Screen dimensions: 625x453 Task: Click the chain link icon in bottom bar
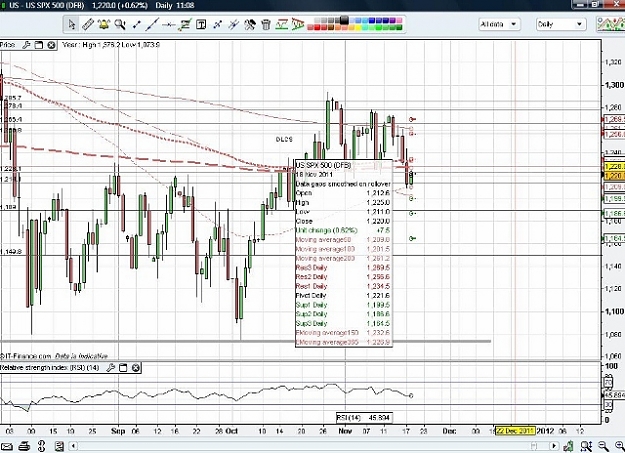[x=41, y=446]
